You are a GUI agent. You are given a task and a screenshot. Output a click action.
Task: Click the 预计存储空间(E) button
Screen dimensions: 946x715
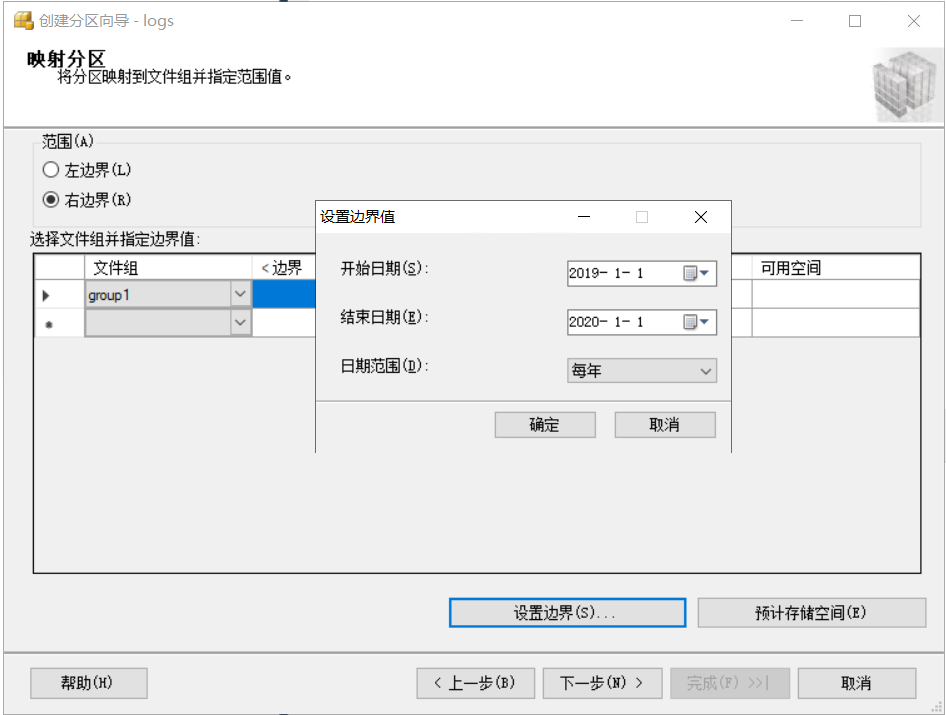[811, 613]
